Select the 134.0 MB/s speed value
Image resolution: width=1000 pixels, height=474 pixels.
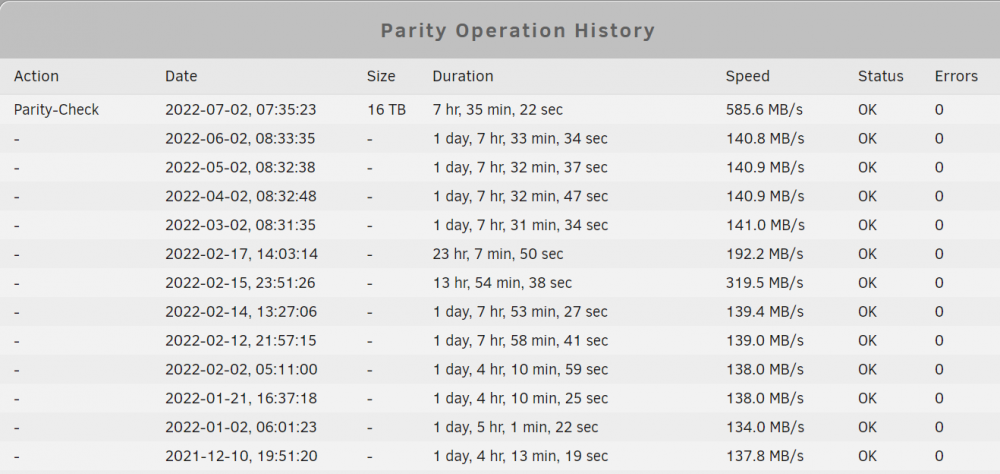(765, 427)
